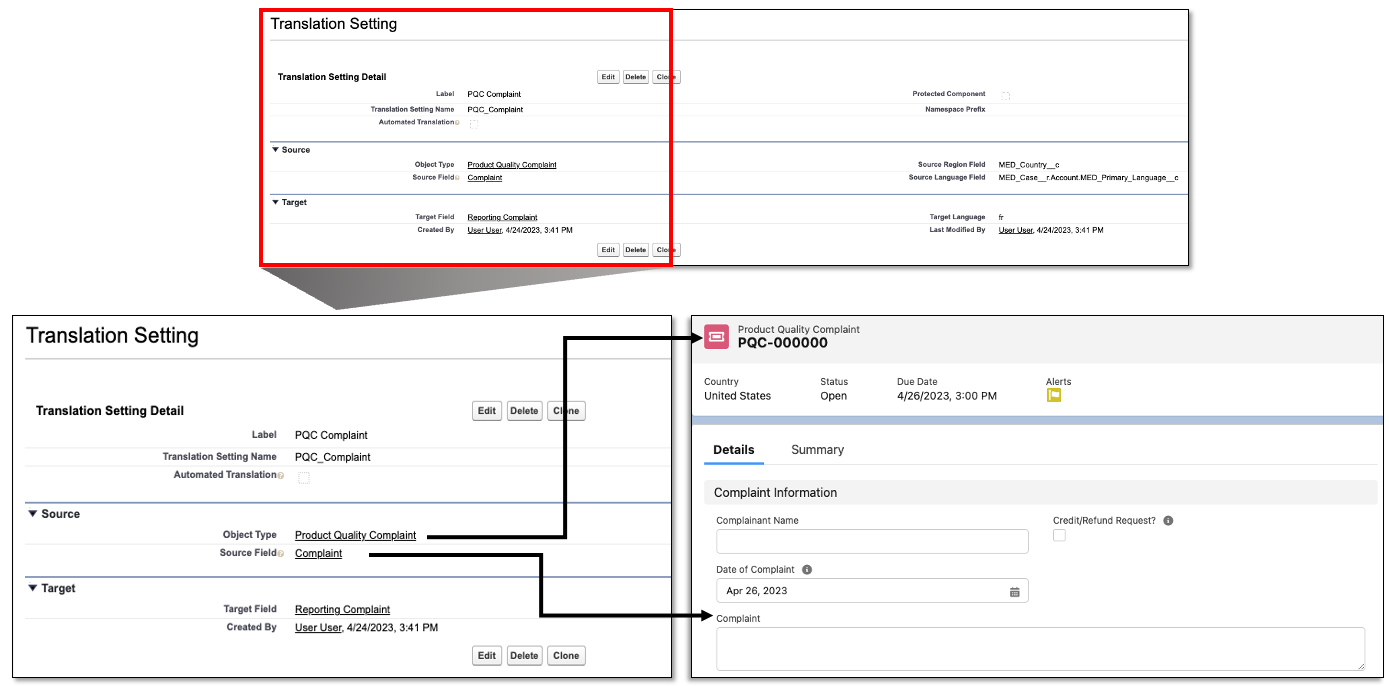Collapse the Source section in small top panel
This screenshot has width=1389, height=686.
point(276,150)
